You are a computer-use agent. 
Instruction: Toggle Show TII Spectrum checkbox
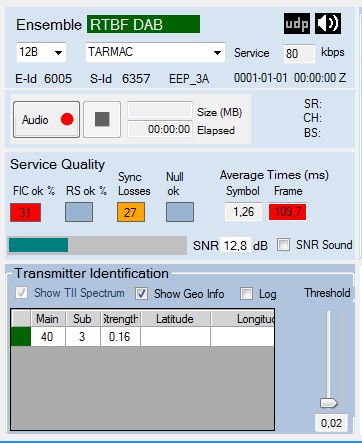[x=22, y=293]
